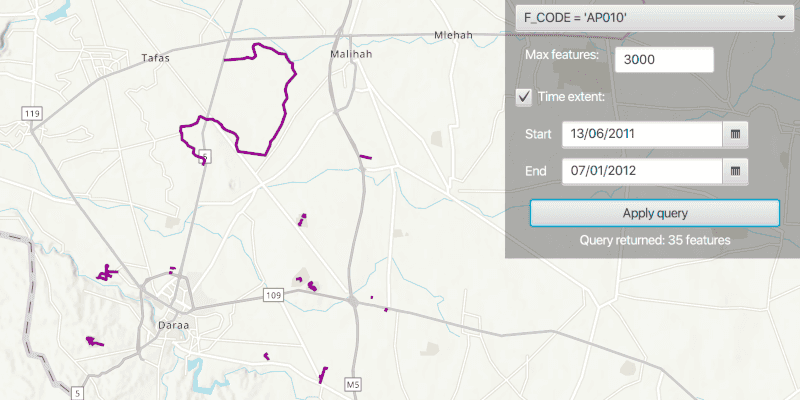
Task: Click the route 119 road shield
Action: click(31, 114)
